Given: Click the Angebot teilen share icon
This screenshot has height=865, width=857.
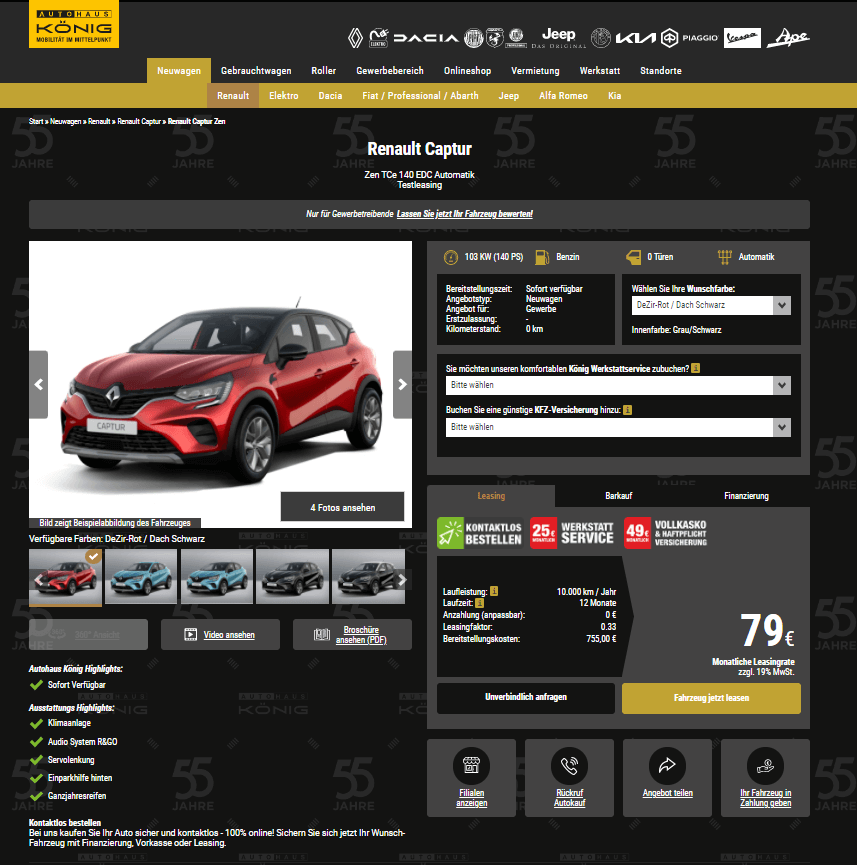Looking at the screenshot, I should pos(667,766).
